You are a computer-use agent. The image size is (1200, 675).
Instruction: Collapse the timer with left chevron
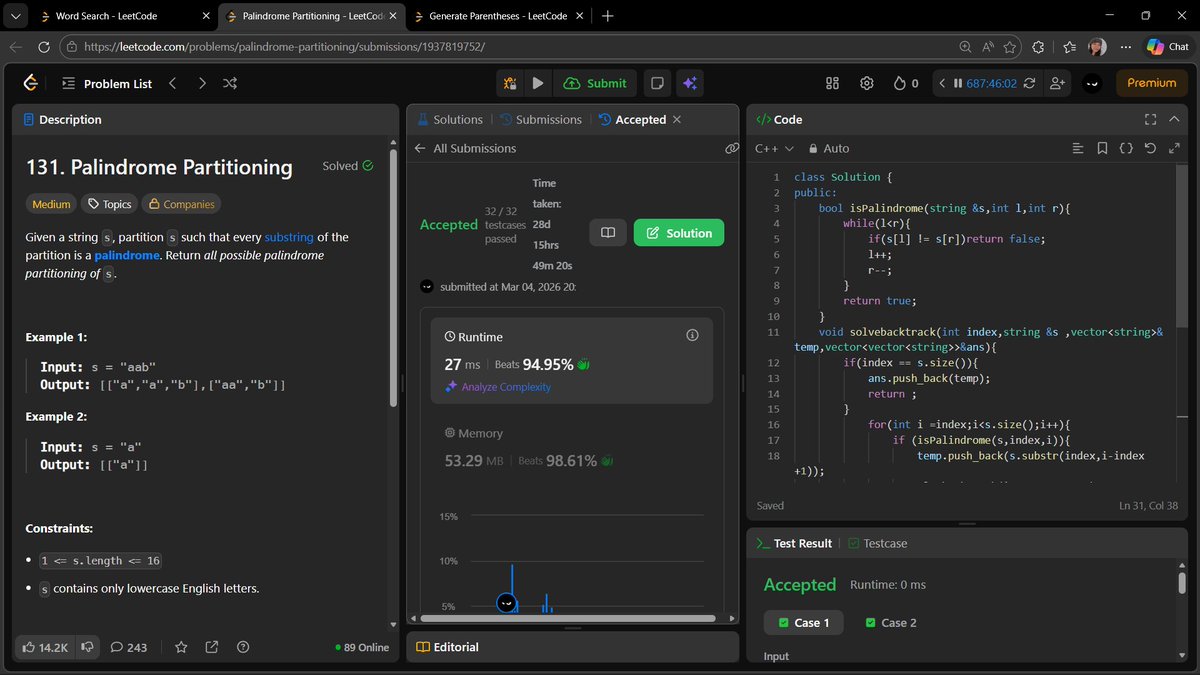pyautogui.click(x=940, y=84)
